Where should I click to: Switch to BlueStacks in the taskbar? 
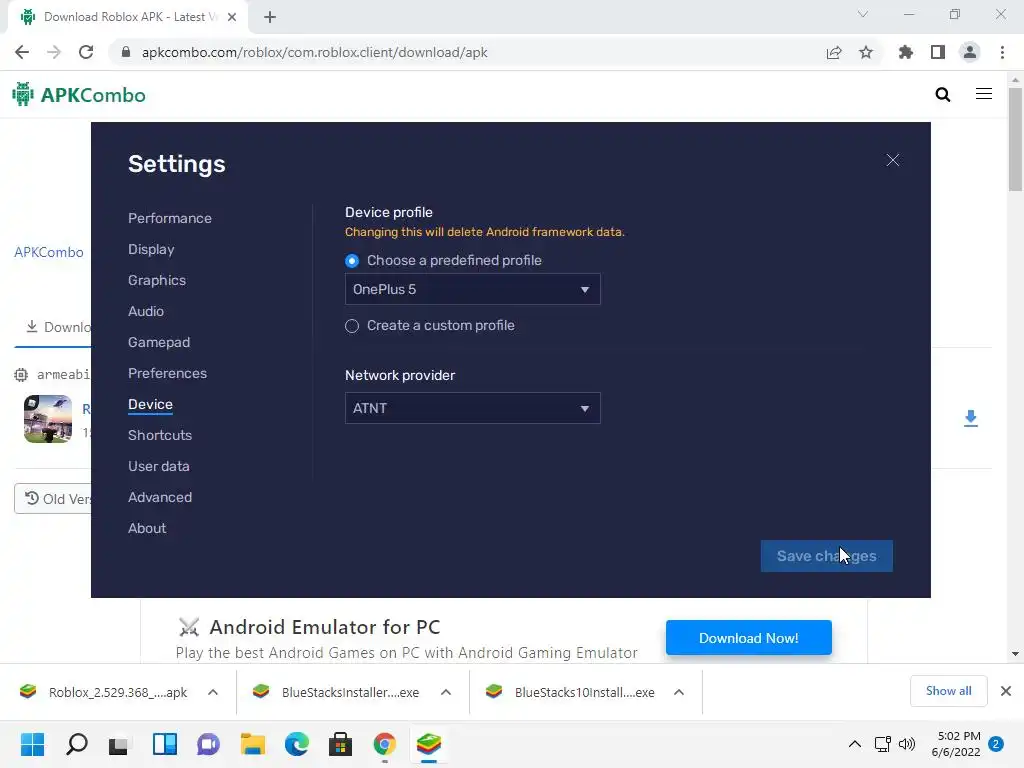428,744
